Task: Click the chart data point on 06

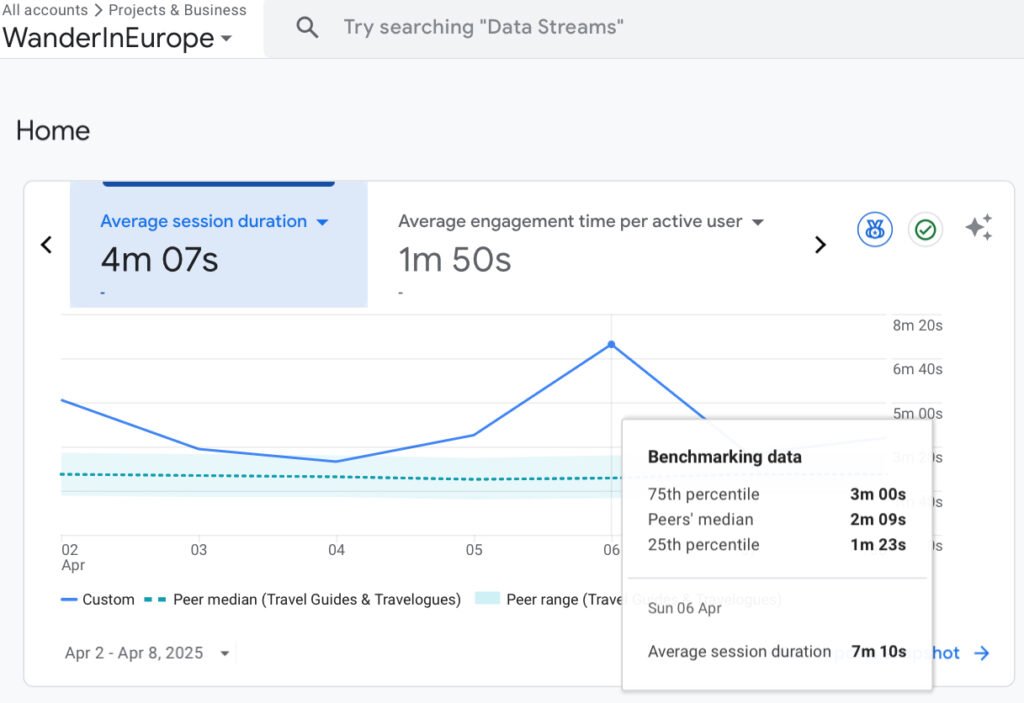Action: click(x=611, y=344)
